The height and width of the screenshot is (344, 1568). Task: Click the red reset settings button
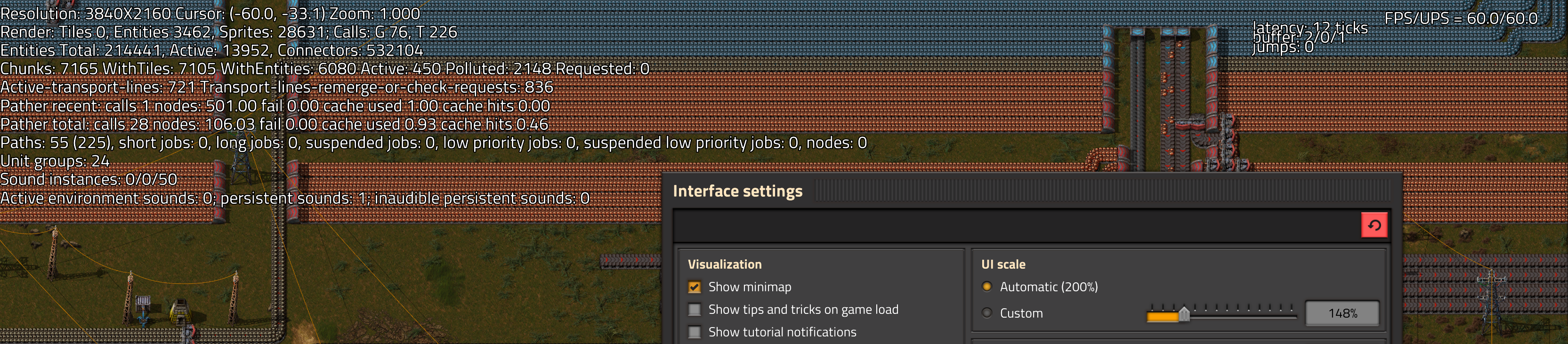click(x=1374, y=225)
